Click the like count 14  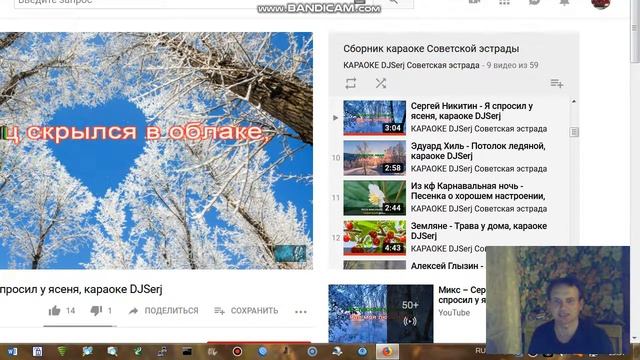tap(70, 311)
